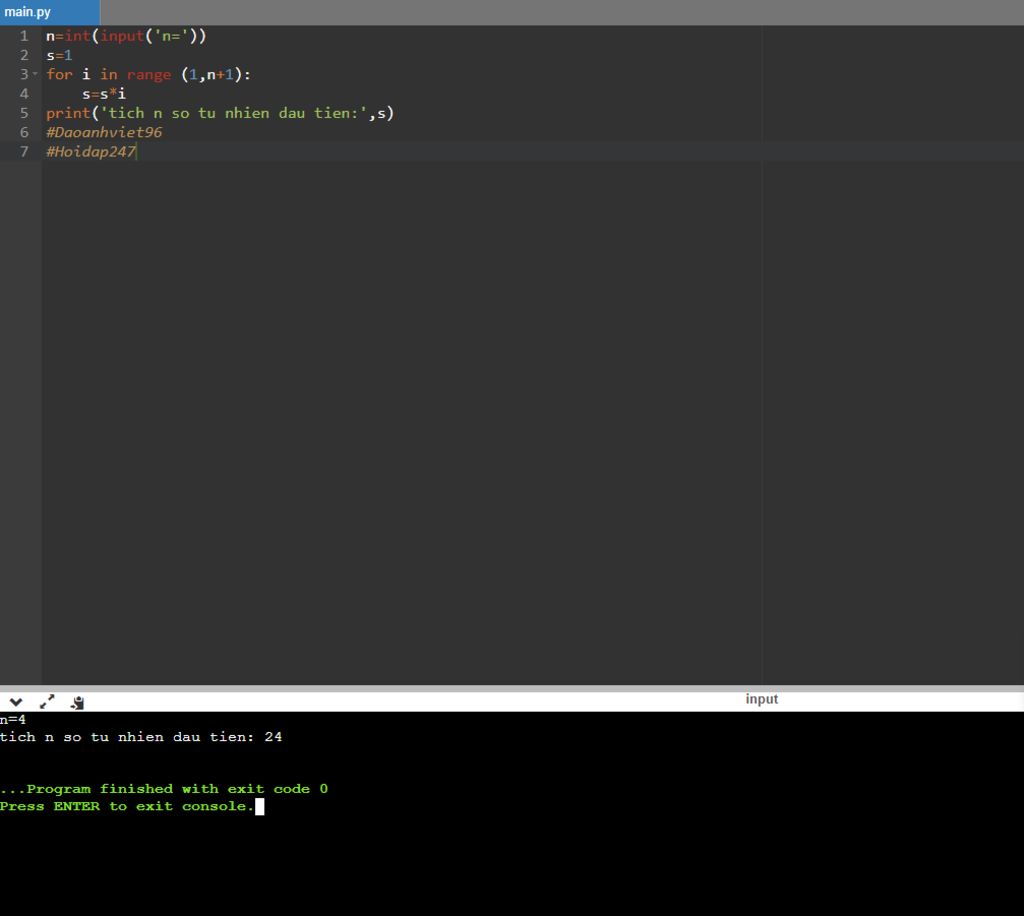
Task: Click the for i in range line
Action: tap(148, 74)
